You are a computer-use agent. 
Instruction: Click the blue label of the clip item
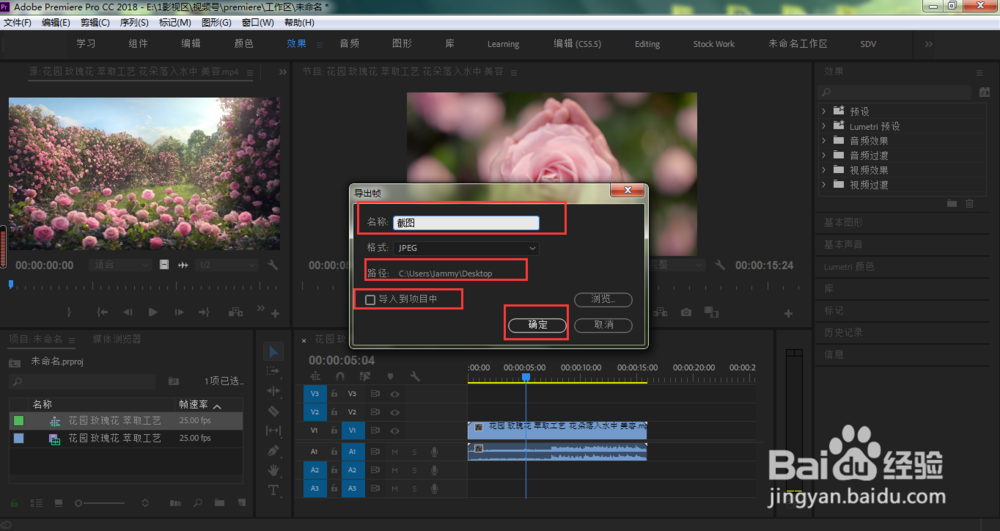point(18,439)
